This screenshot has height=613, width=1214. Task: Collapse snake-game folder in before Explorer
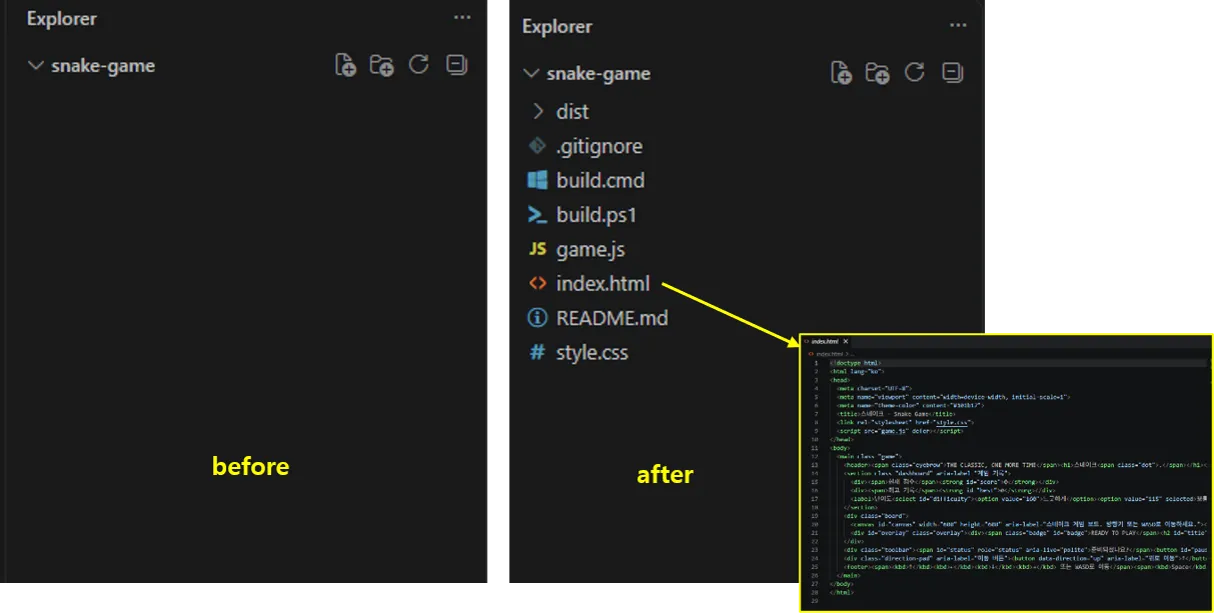pyautogui.click(x=37, y=66)
